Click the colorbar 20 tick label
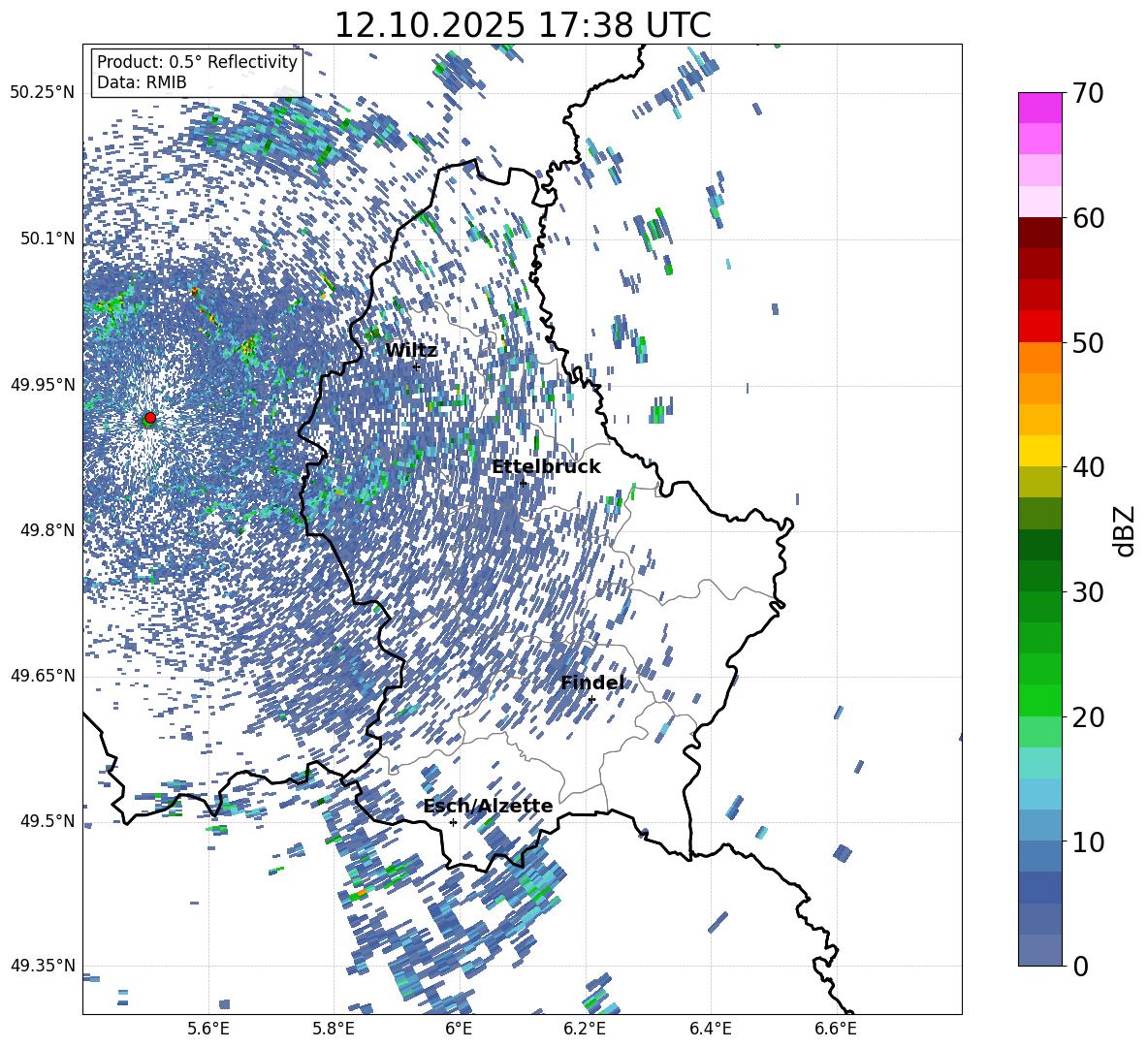The height and width of the screenshot is (1048, 1148). click(x=1088, y=717)
